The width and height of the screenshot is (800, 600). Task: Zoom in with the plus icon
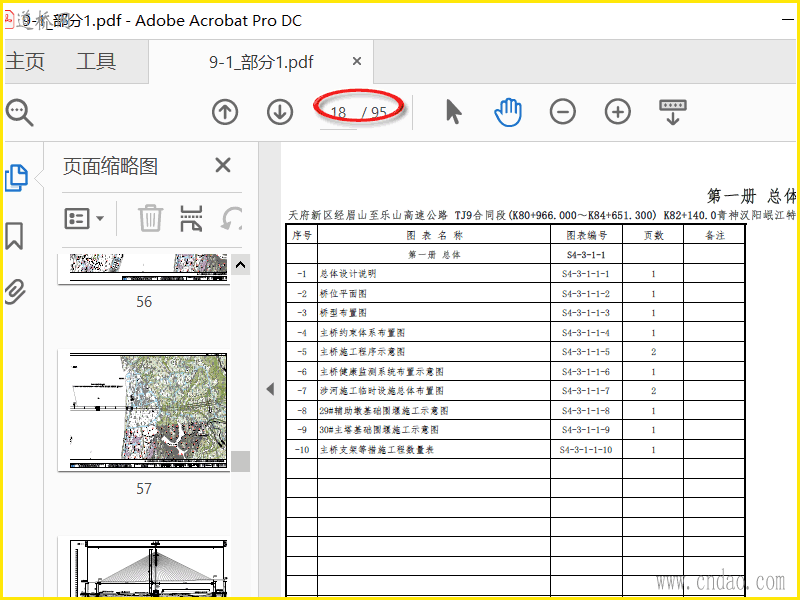tap(618, 112)
